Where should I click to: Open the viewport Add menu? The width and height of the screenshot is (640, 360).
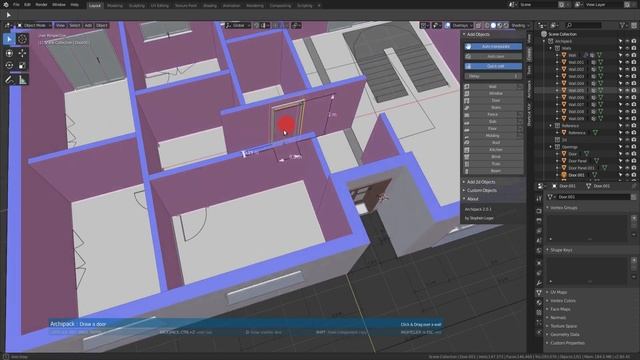[x=88, y=25]
